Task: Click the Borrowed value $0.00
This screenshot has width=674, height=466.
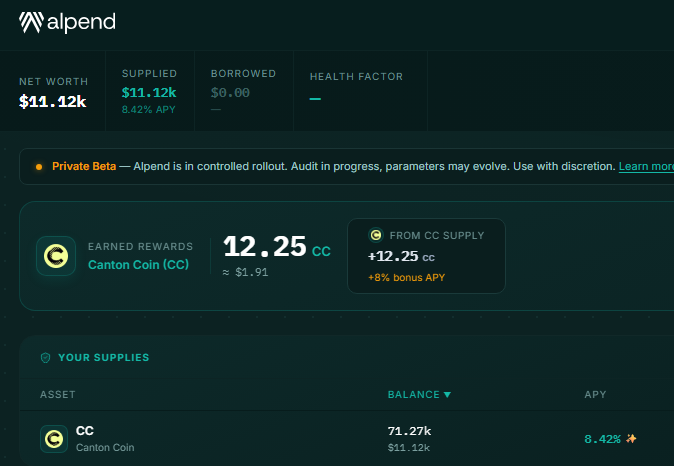Action: (x=230, y=92)
